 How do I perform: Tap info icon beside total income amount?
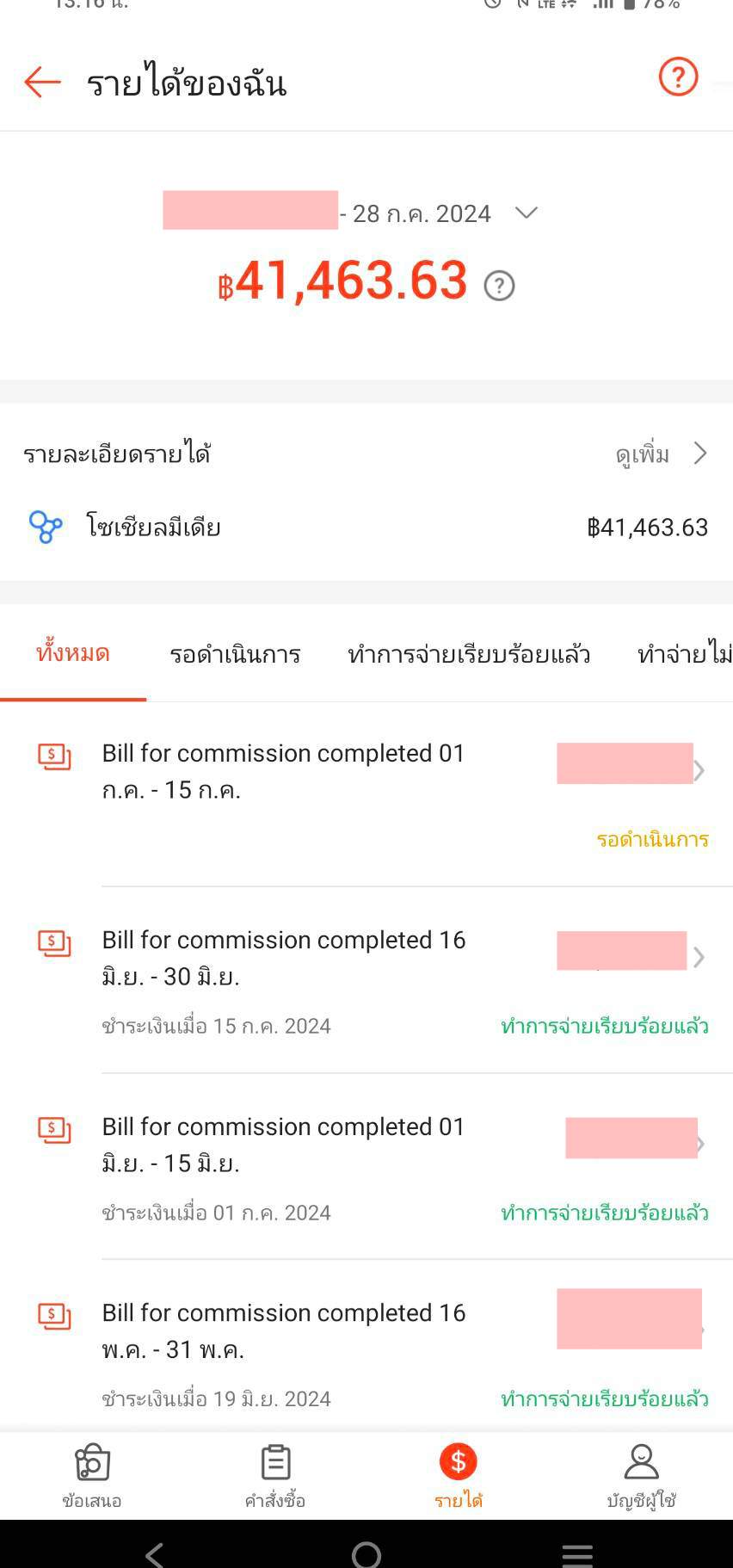coord(499,285)
